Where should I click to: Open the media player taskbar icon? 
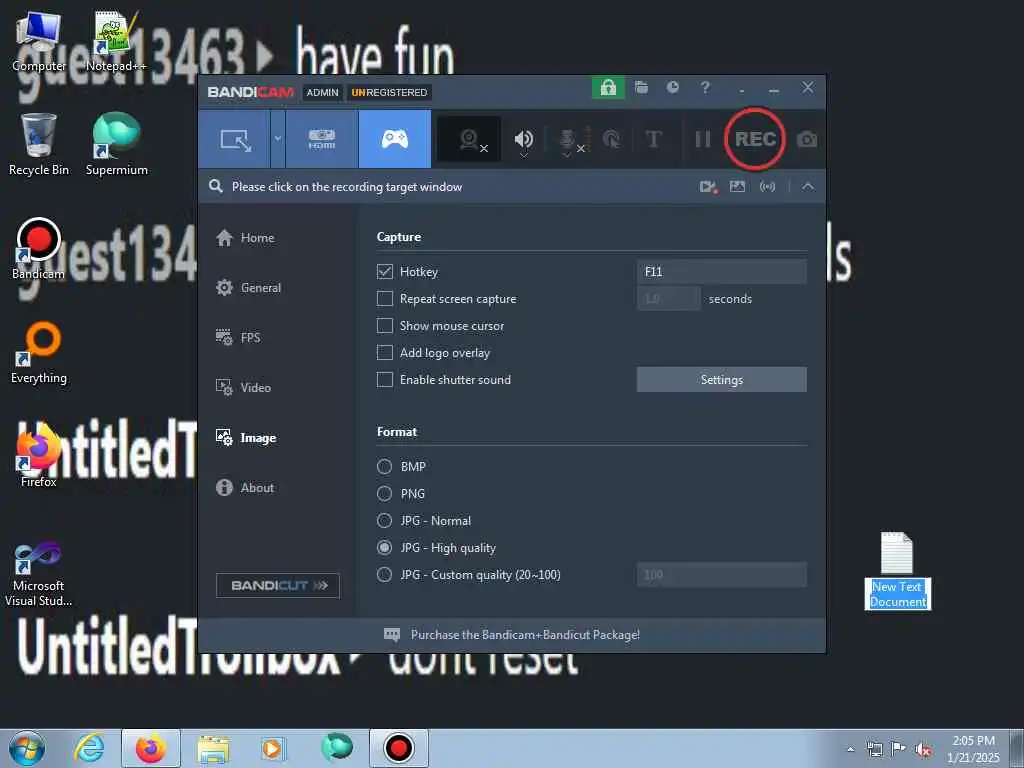[x=272, y=748]
